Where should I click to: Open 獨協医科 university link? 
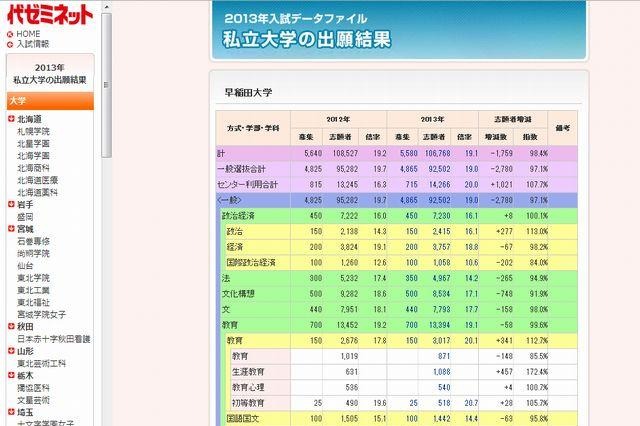[33, 388]
